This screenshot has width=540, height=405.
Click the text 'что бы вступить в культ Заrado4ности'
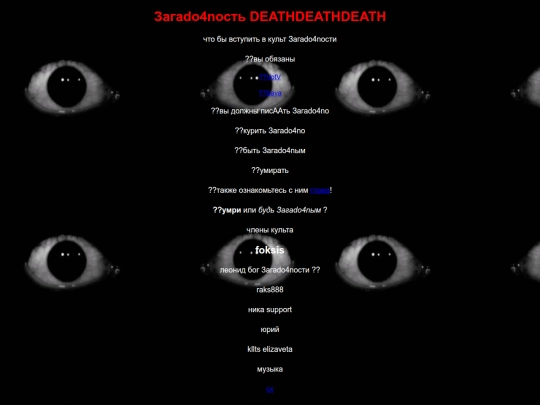(270, 39)
